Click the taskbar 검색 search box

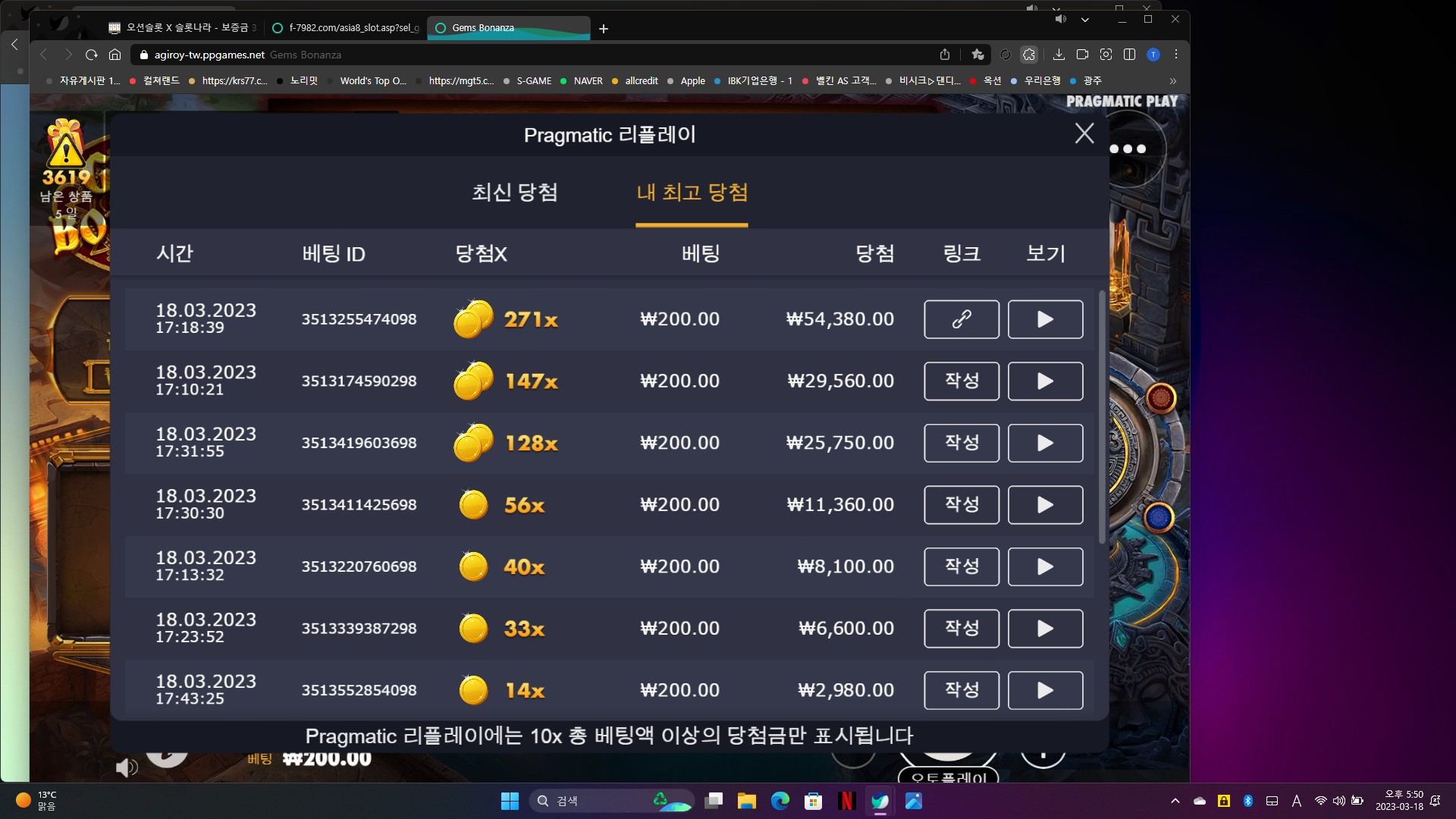pos(611,801)
